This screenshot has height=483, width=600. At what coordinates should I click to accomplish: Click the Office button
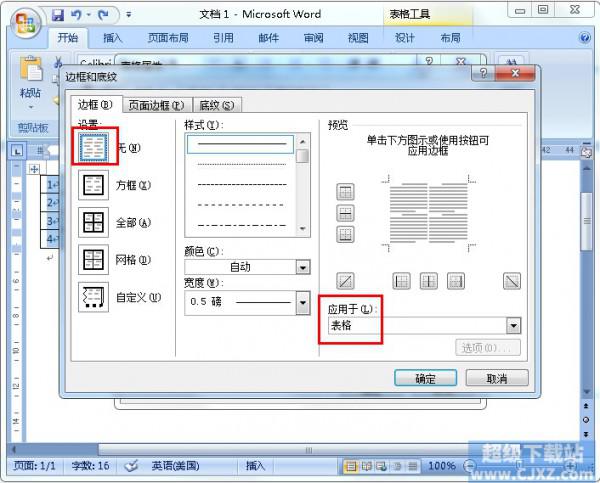pyautogui.click(x=26, y=22)
